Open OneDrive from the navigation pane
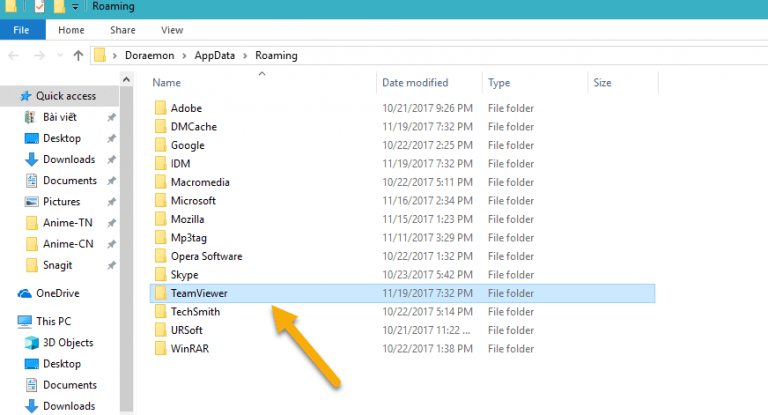 click(x=56, y=293)
